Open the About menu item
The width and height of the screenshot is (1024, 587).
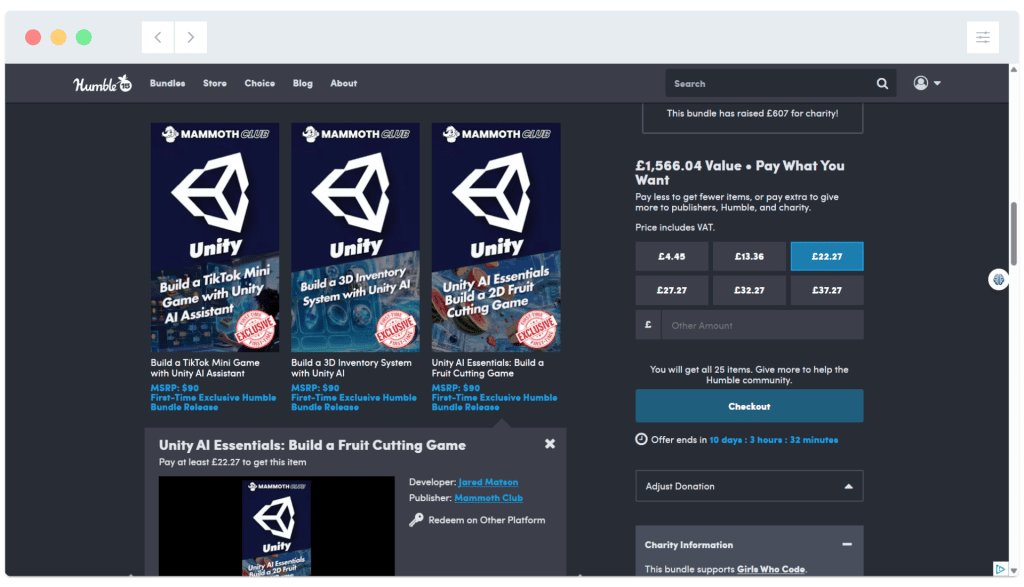[344, 84]
